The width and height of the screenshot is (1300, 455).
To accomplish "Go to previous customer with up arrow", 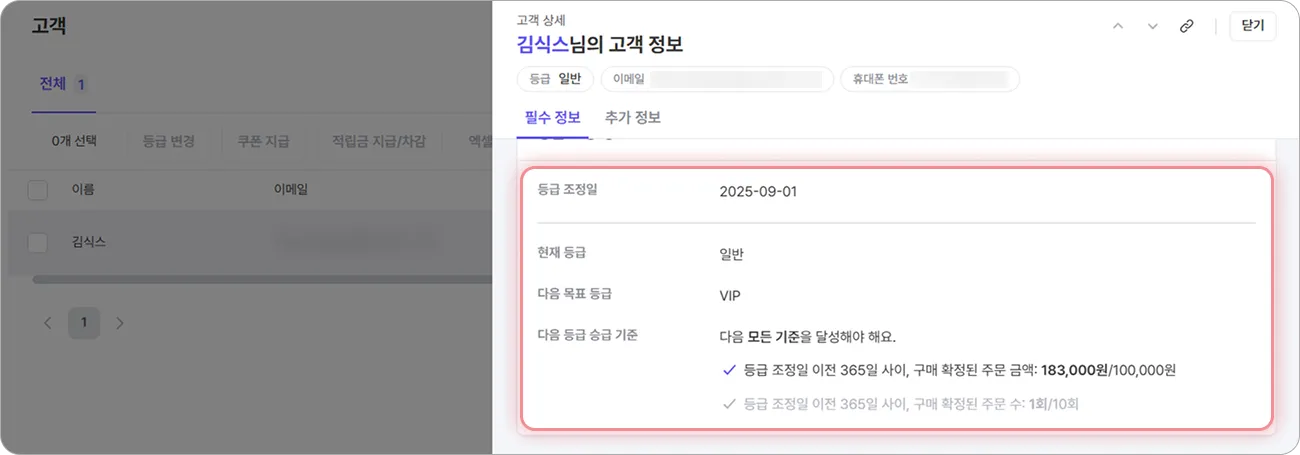I will [x=1118, y=26].
